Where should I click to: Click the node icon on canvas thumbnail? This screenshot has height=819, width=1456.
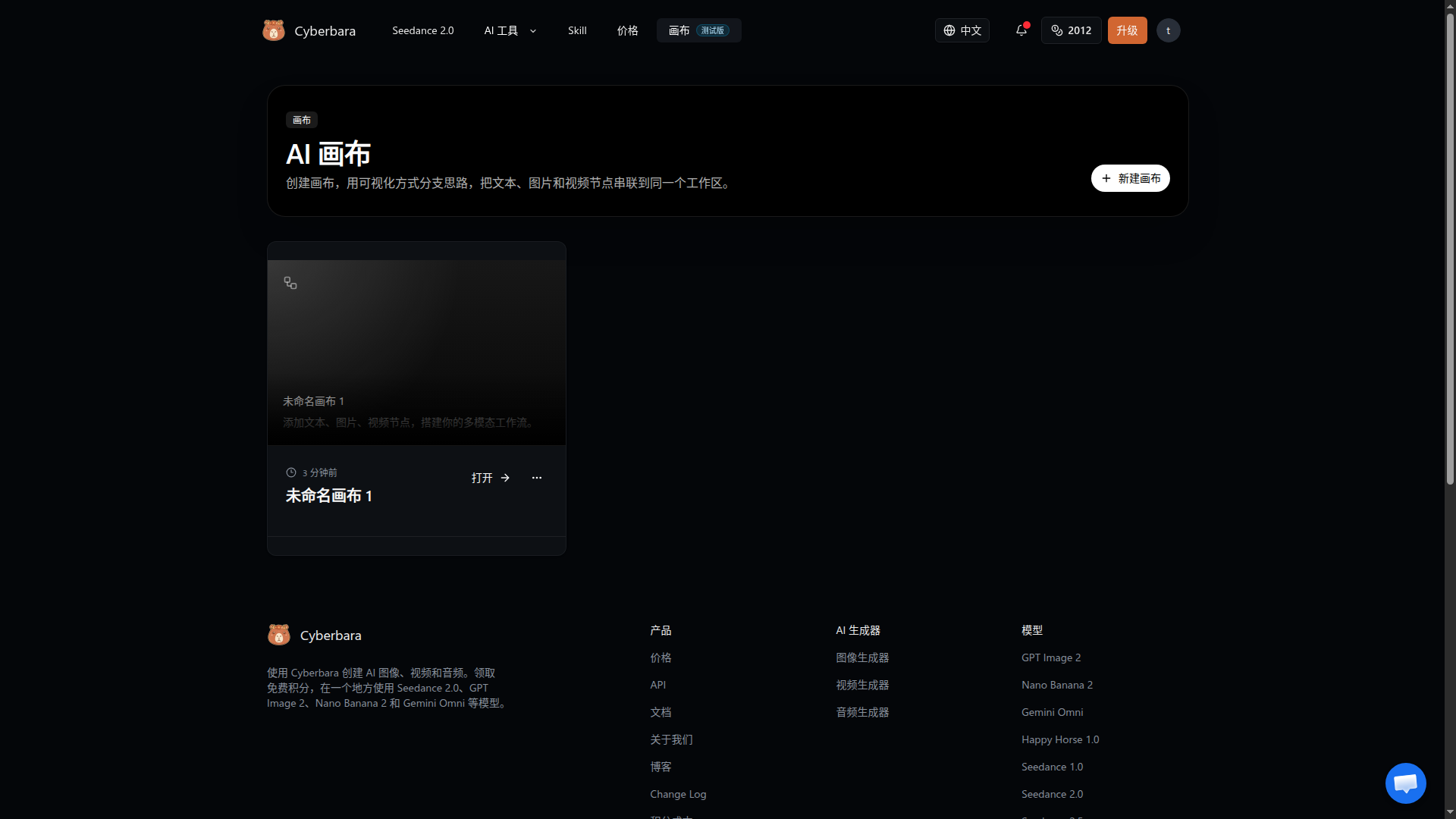290,283
